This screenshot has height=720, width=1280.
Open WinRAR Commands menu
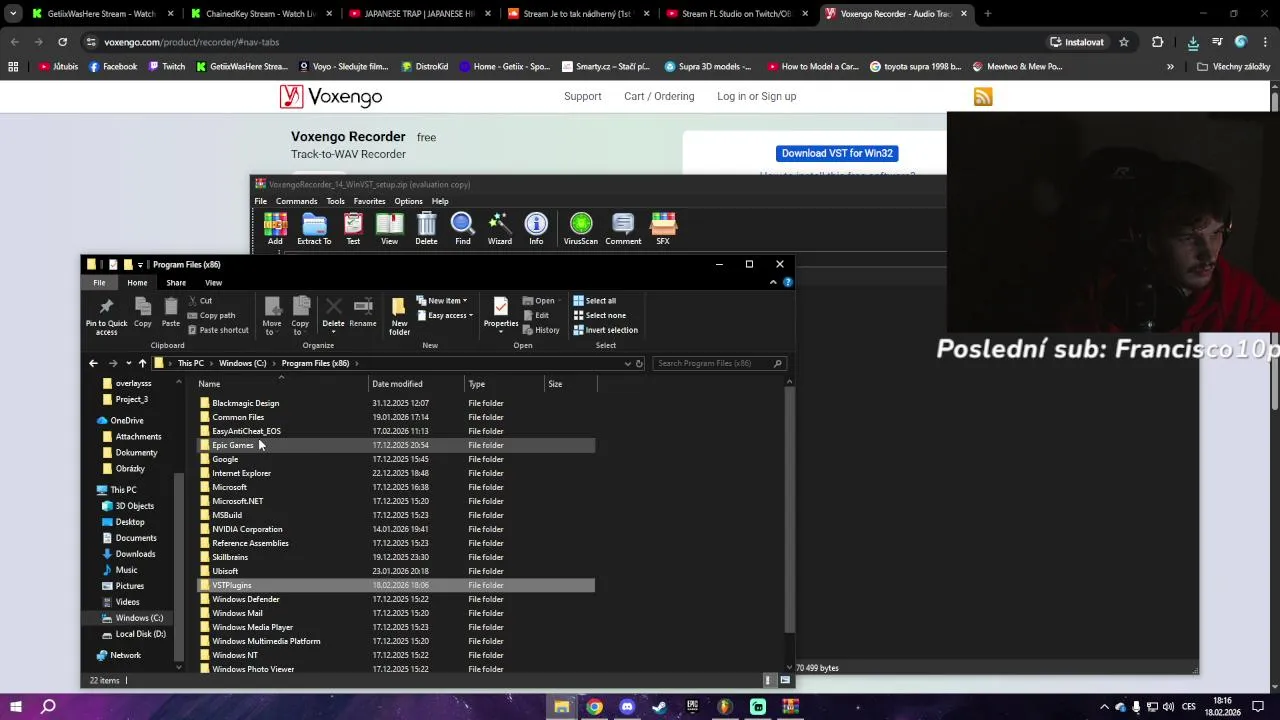click(x=296, y=201)
